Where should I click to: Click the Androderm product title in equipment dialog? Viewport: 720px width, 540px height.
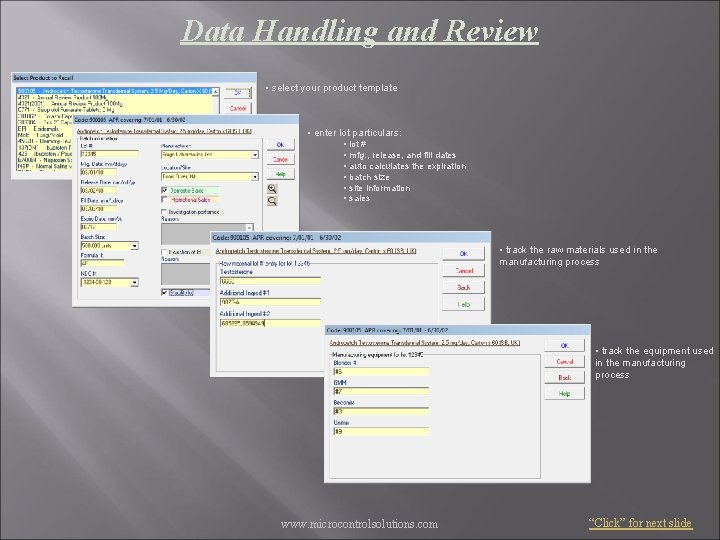point(425,343)
